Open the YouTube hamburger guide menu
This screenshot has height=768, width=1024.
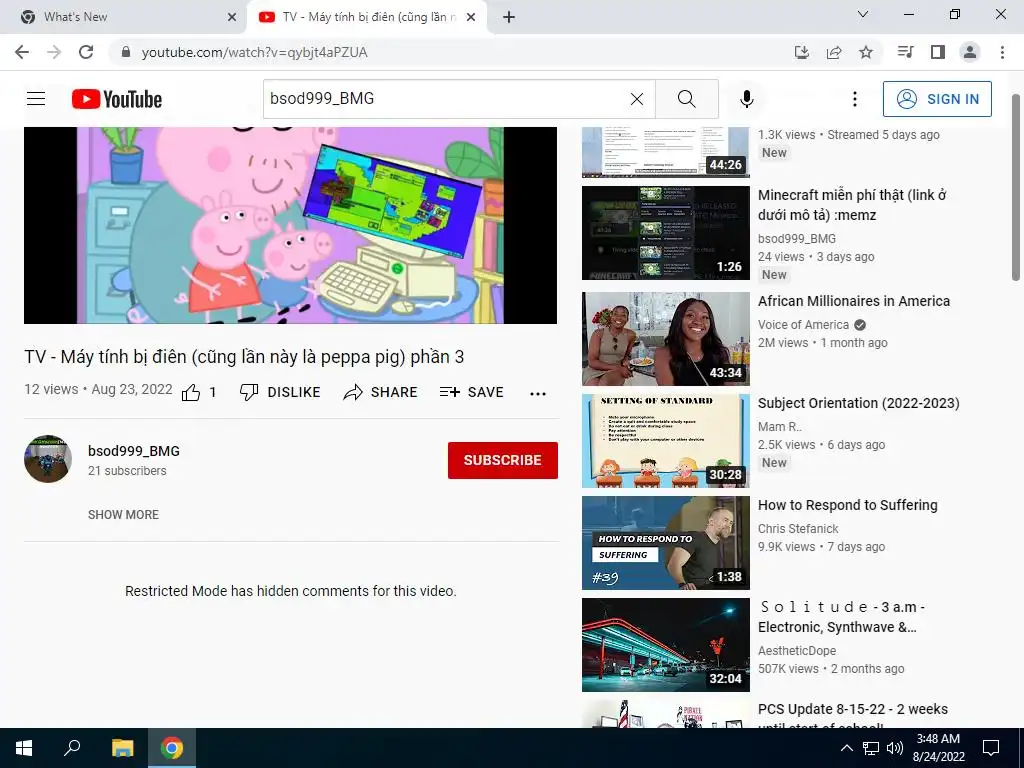tap(36, 99)
